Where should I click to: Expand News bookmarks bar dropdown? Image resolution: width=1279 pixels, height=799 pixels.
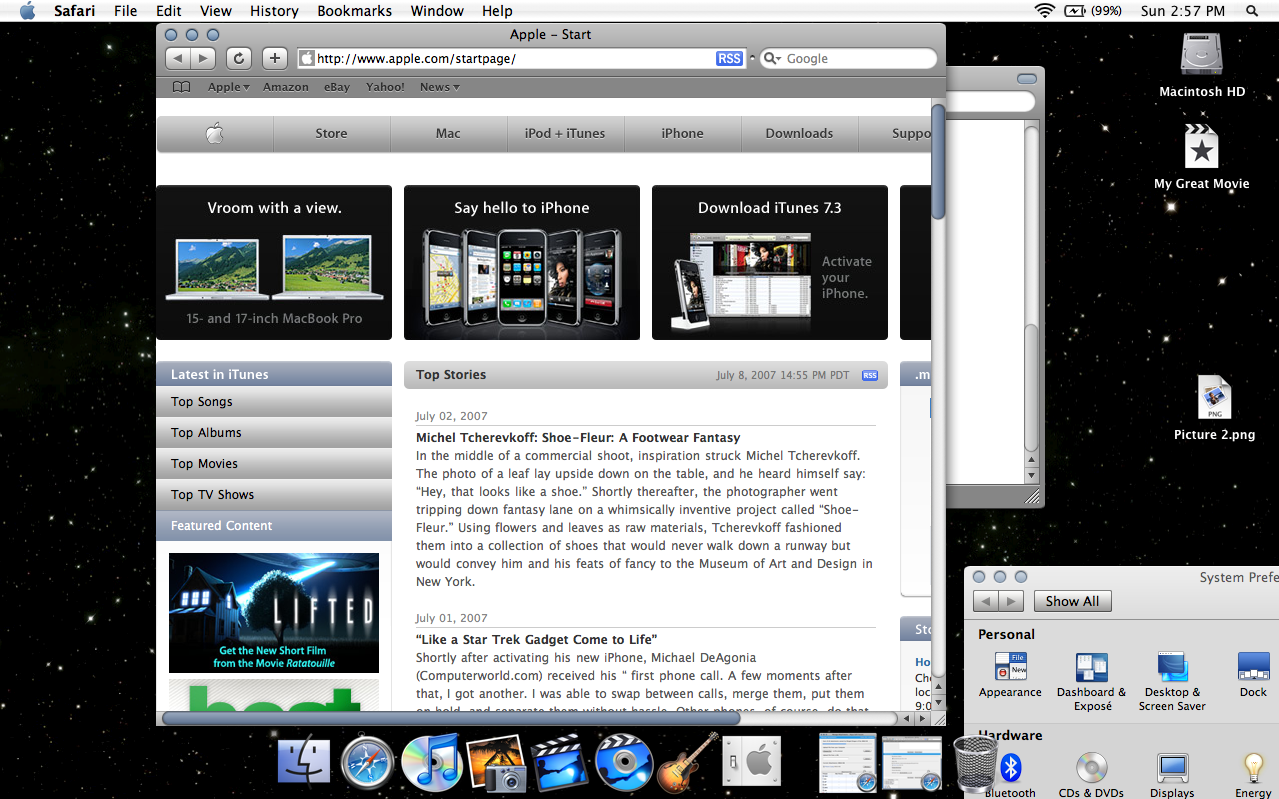[x=440, y=87]
